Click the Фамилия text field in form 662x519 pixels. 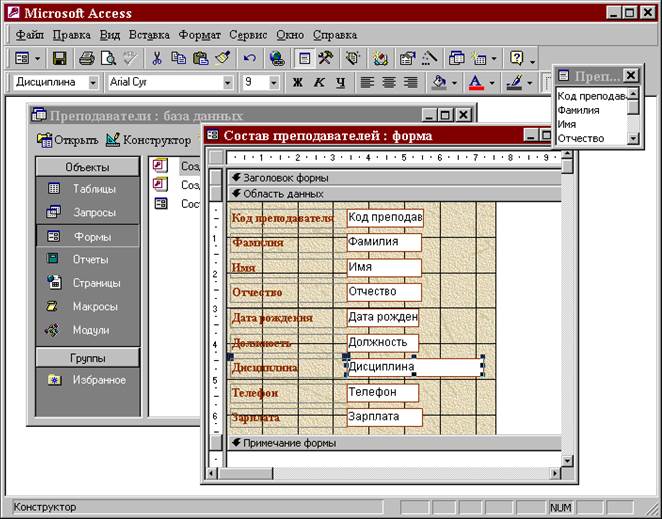point(384,242)
